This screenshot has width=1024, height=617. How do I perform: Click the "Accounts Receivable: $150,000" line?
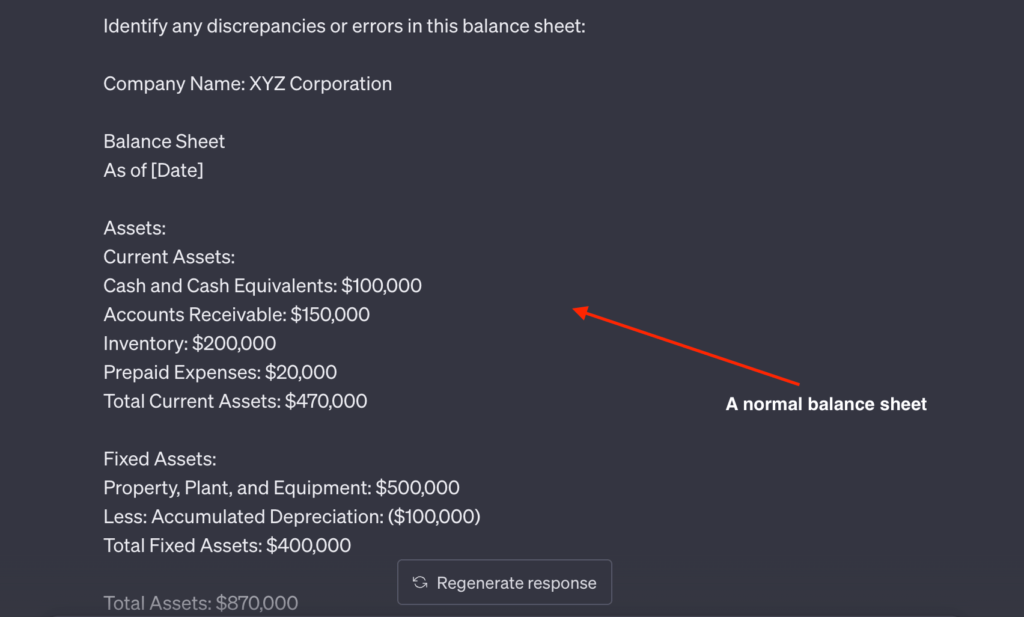[x=236, y=314]
